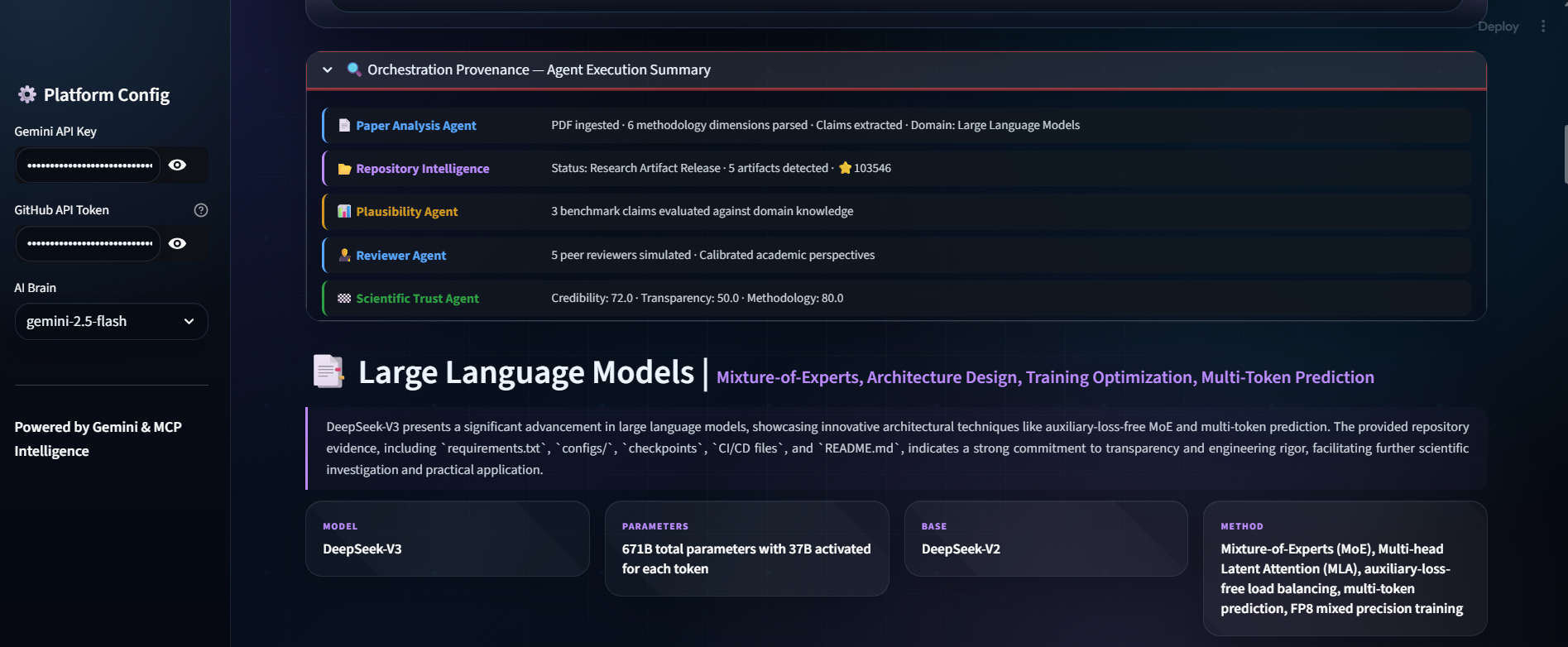Click the Reviewer Agent person icon
The width and height of the screenshot is (1568, 647).
(344, 255)
